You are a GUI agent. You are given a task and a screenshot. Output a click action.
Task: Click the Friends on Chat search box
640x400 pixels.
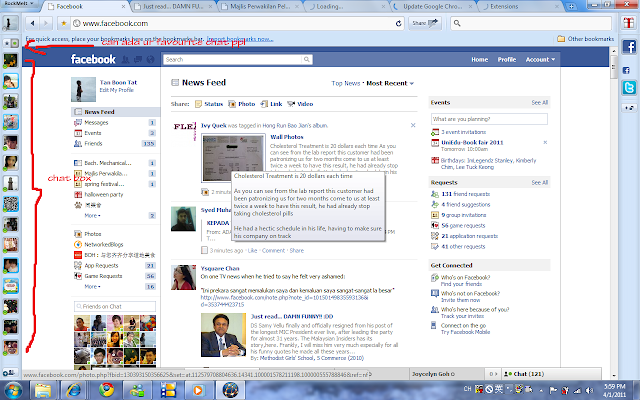pos(115,307)
